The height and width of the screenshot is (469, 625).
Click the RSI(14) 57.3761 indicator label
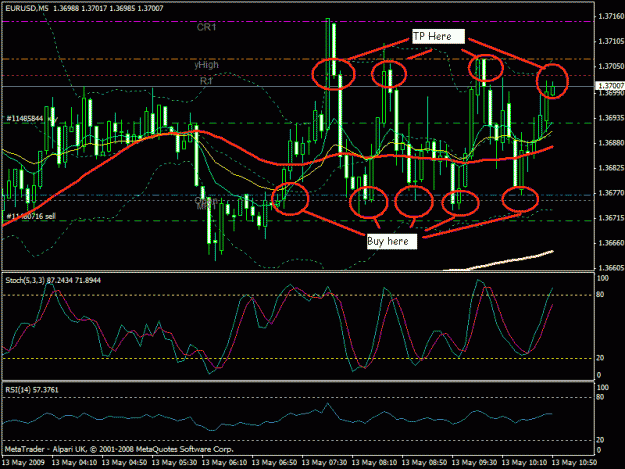pyautogui.click(x=31, y=390)
